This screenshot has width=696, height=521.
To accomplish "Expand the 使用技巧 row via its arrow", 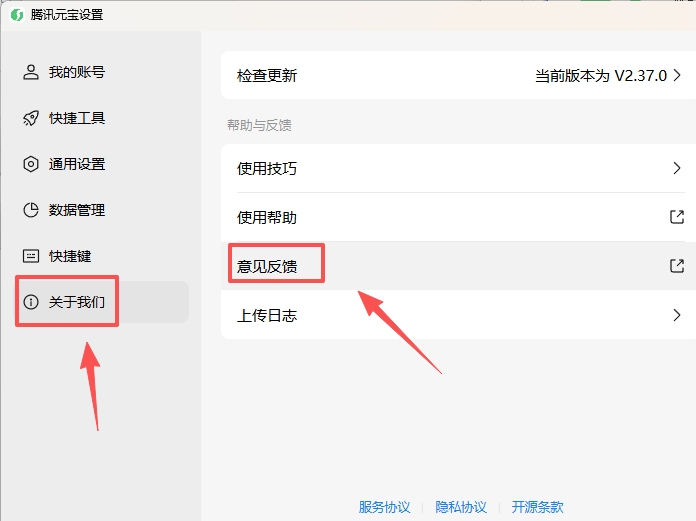I will (677, 168).
